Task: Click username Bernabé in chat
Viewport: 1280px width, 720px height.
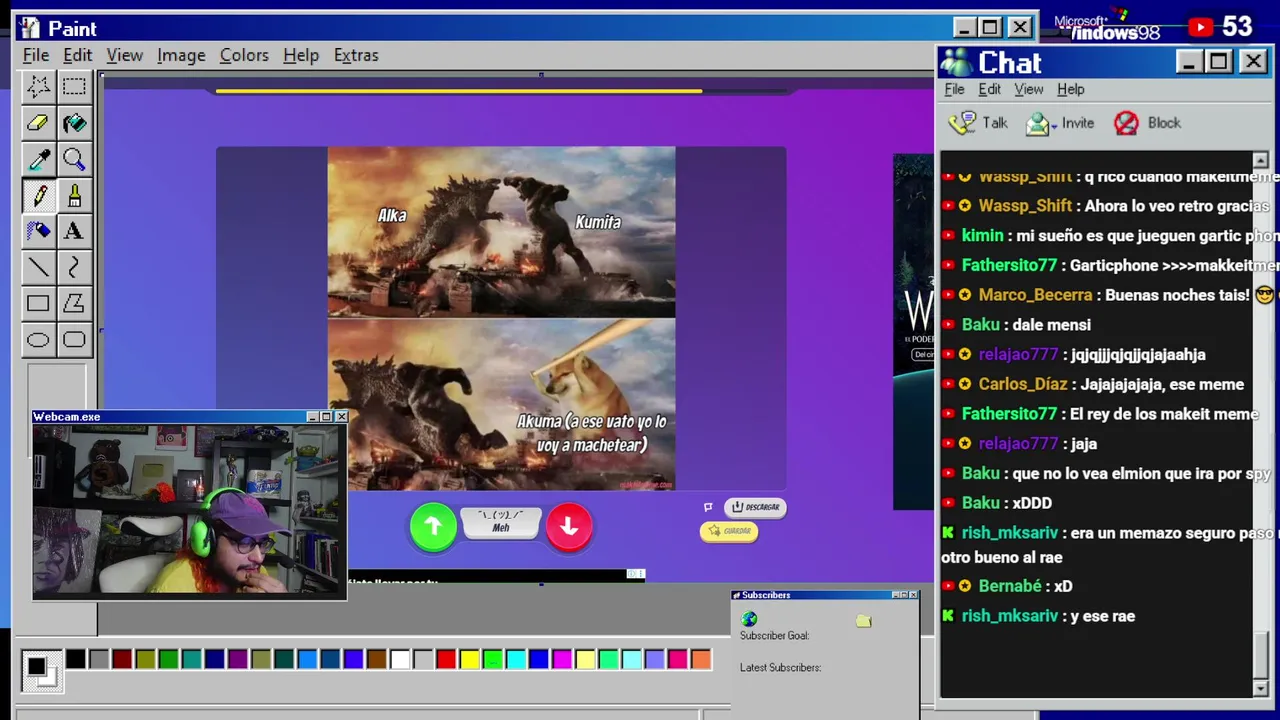Action: (x=1010, y=586)
